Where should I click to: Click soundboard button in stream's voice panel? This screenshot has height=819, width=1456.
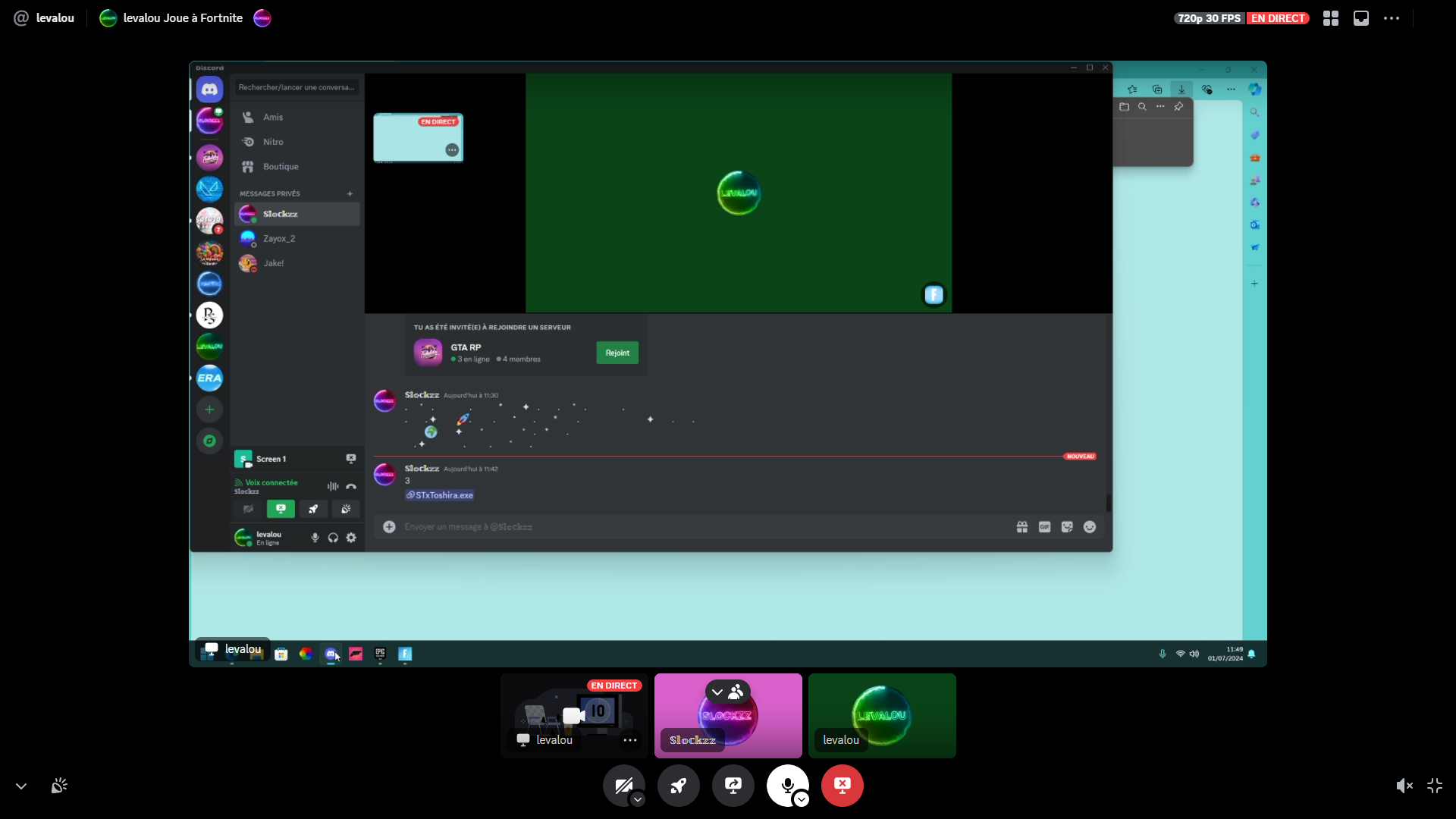[346, 509]
